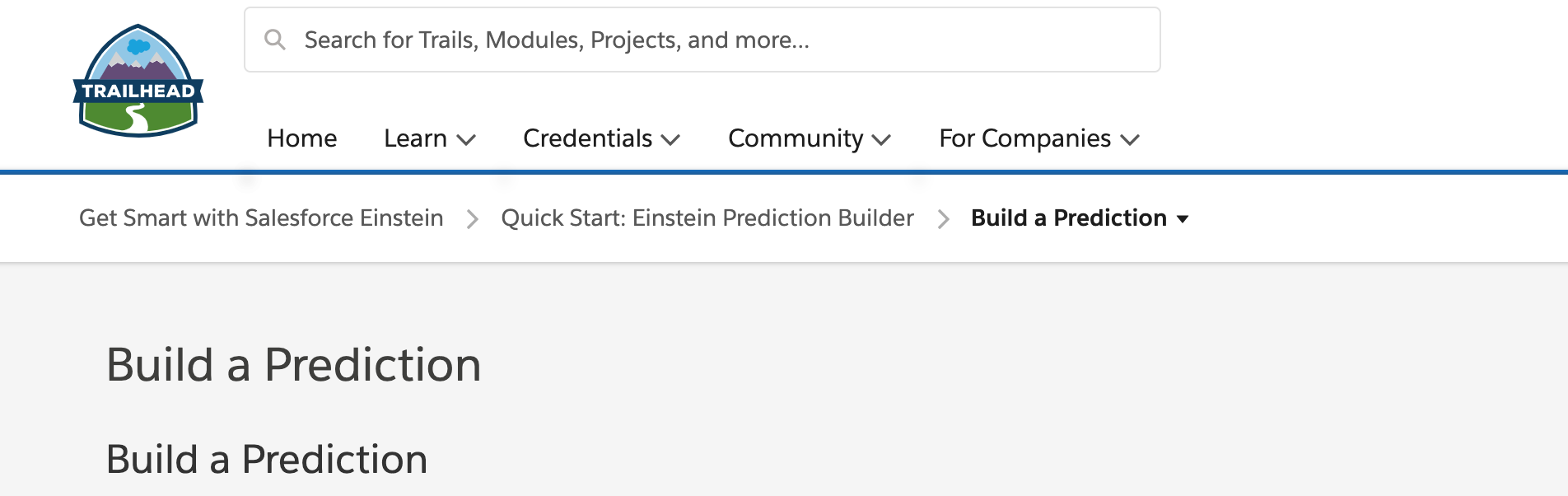The height and width of the screenshot is (496, 1568).
Task: Click the chevron beside Learn
Action: (466, 140)
